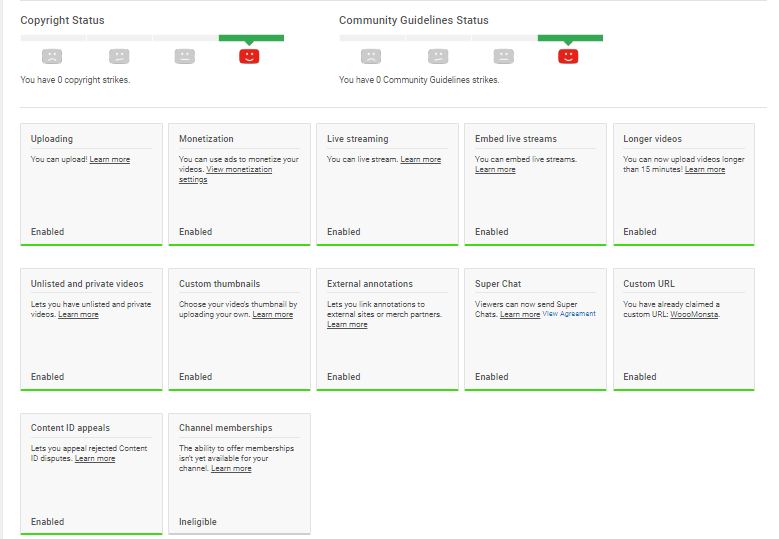
Task: Open Learn more link in Uploading card
Action: (x=110, y=159)
